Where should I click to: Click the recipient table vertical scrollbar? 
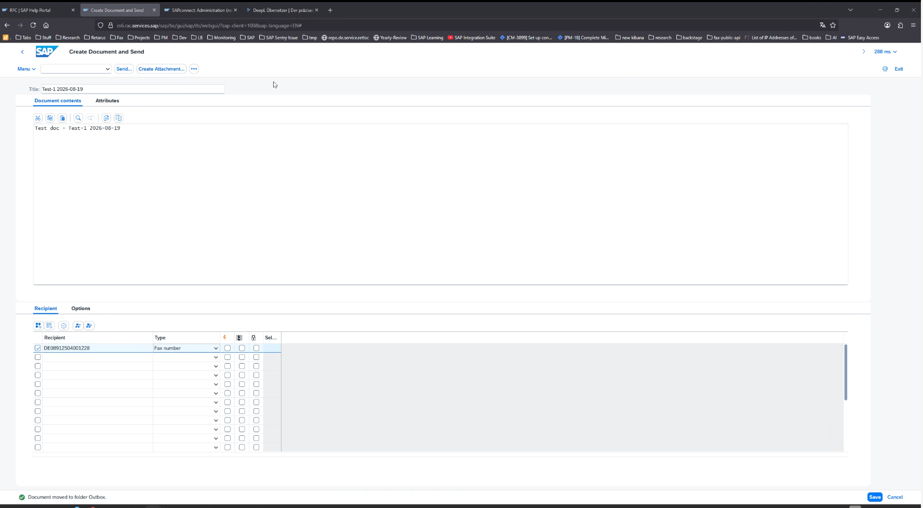846,373
